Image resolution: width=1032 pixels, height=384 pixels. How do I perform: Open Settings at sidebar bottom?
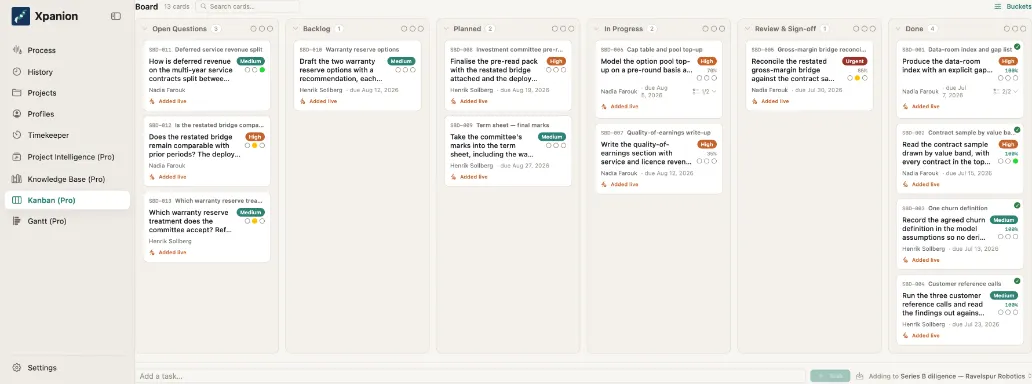tap(66, 368)
